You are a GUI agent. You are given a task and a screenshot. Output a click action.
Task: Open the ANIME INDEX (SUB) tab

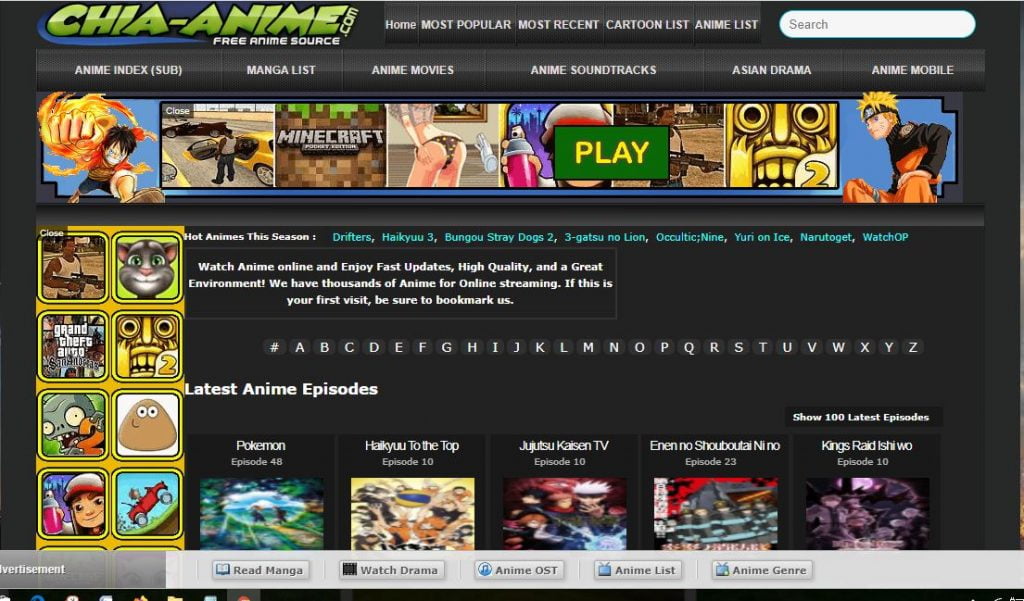[x=129, y=70]
